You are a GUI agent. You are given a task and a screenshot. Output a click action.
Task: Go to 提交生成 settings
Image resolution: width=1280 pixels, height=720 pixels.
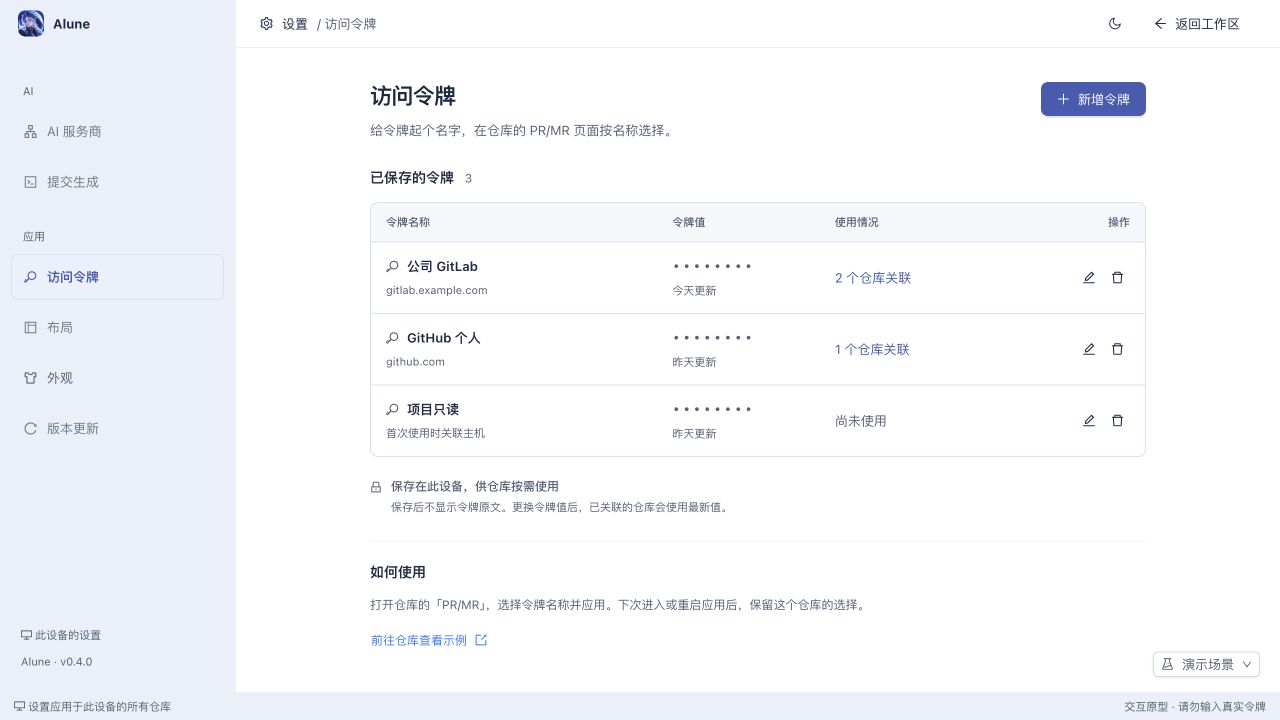tap(117, 182)
